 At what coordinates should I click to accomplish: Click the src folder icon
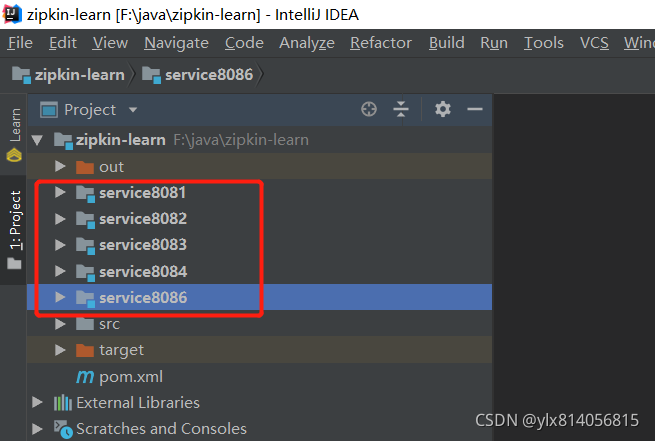[85, 324]
